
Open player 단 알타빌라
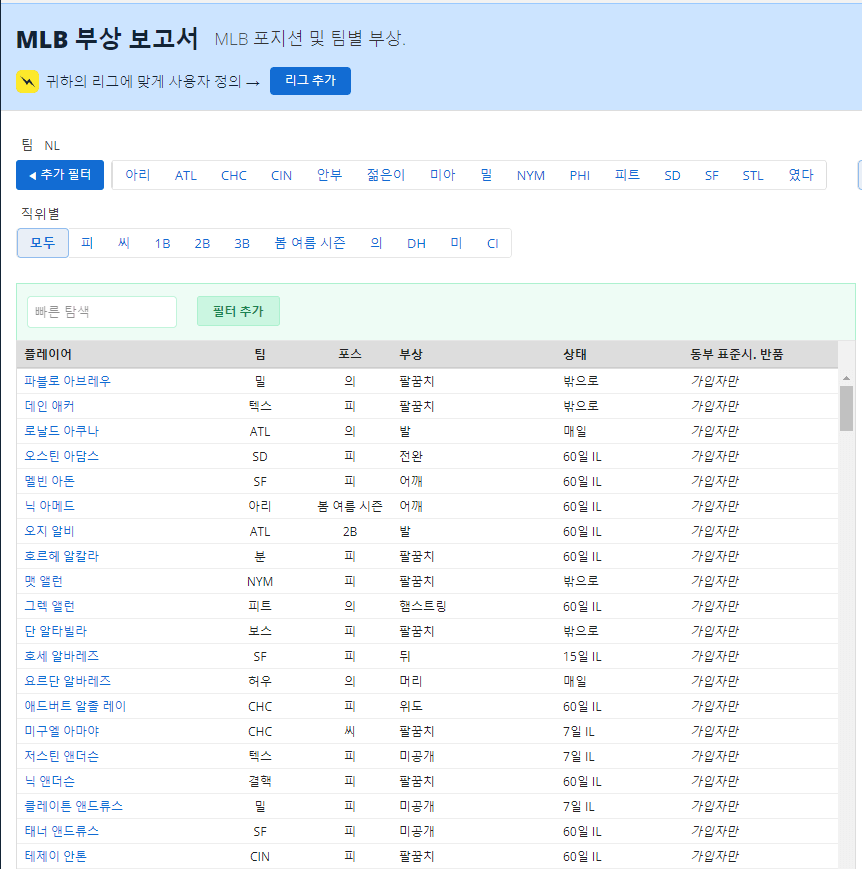(55, 631)
